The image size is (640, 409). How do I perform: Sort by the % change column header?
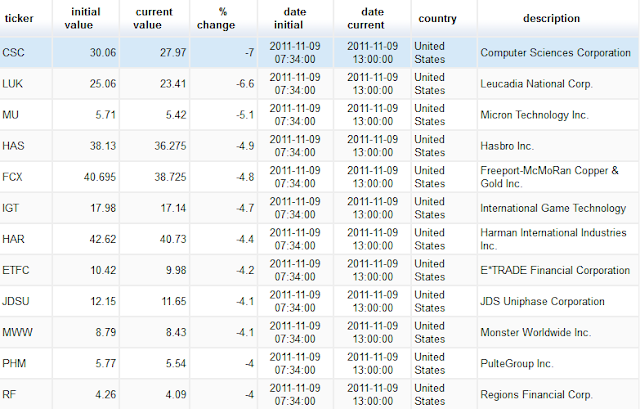point(223,18)
